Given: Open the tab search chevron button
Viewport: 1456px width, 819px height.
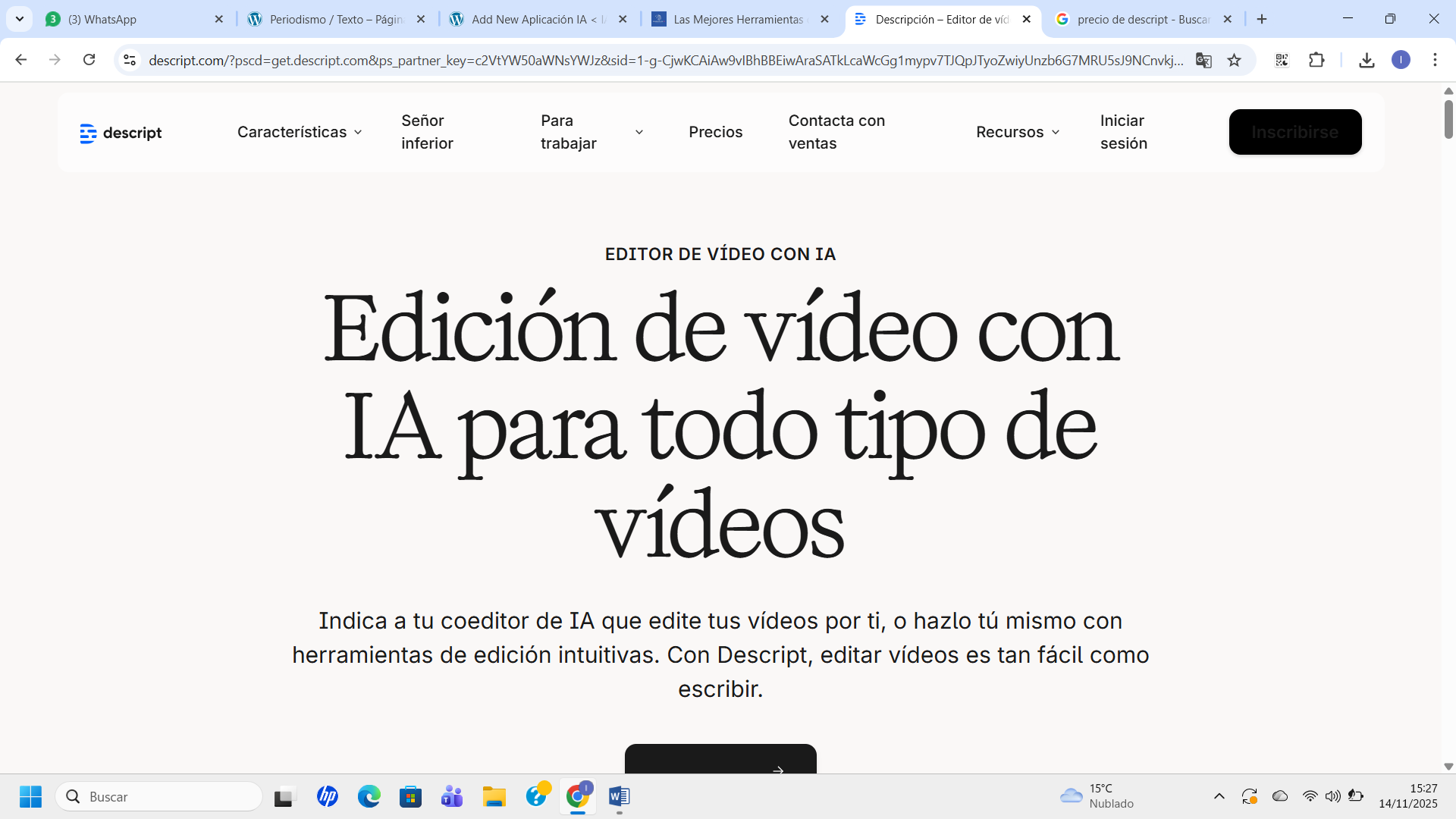Looking at the screenshot, I should [20, 19].
